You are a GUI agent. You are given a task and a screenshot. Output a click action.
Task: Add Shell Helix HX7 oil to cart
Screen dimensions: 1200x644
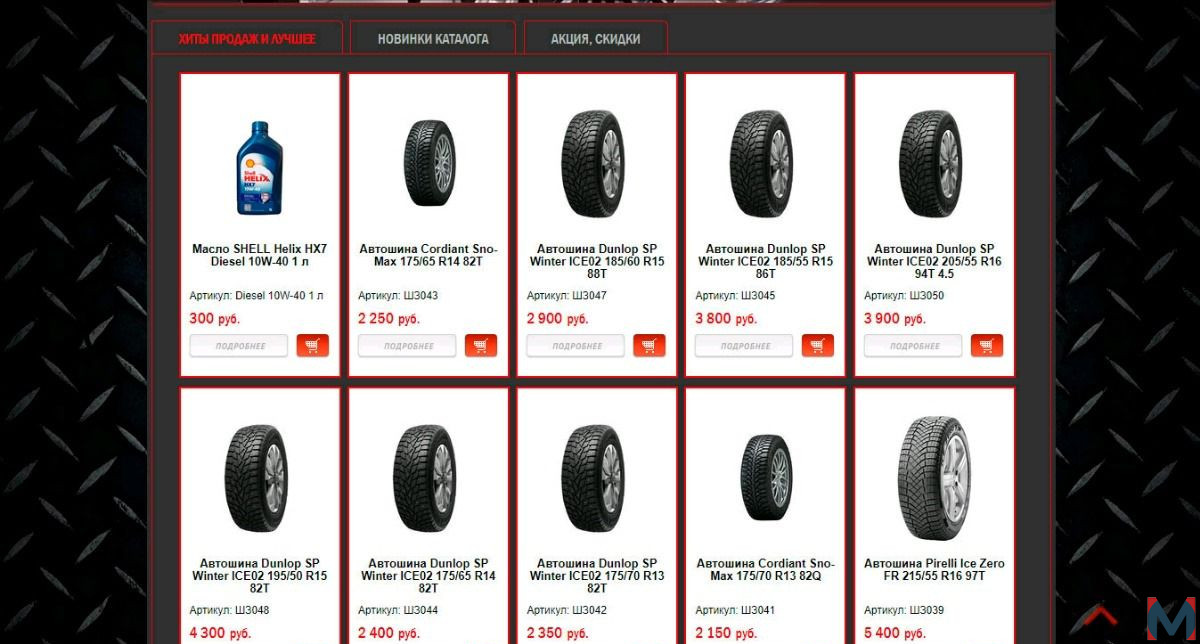coord(313,345)
